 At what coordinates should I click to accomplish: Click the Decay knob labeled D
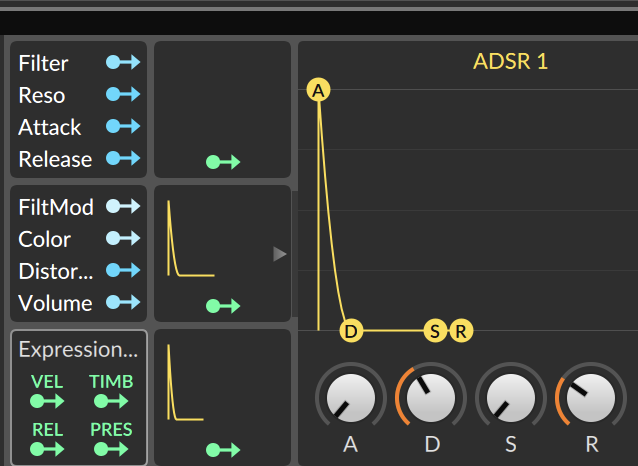point(431,397)
